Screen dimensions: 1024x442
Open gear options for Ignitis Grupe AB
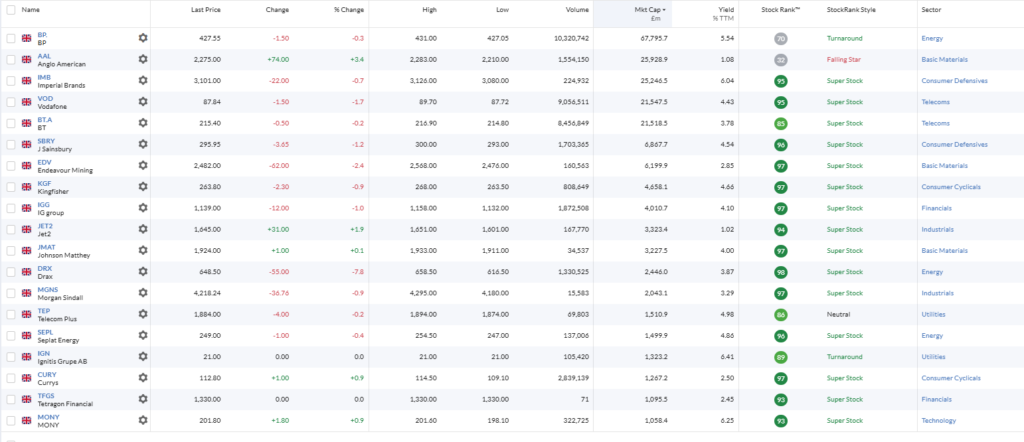(143, 356)
